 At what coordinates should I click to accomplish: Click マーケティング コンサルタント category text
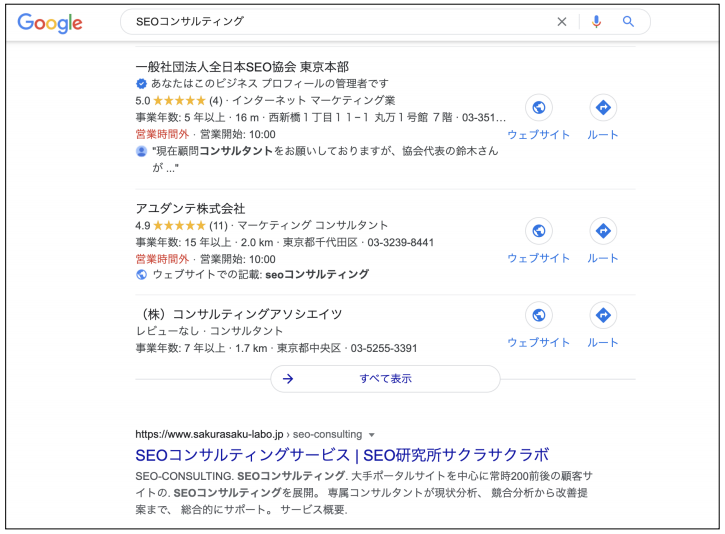tap(313, 226)
